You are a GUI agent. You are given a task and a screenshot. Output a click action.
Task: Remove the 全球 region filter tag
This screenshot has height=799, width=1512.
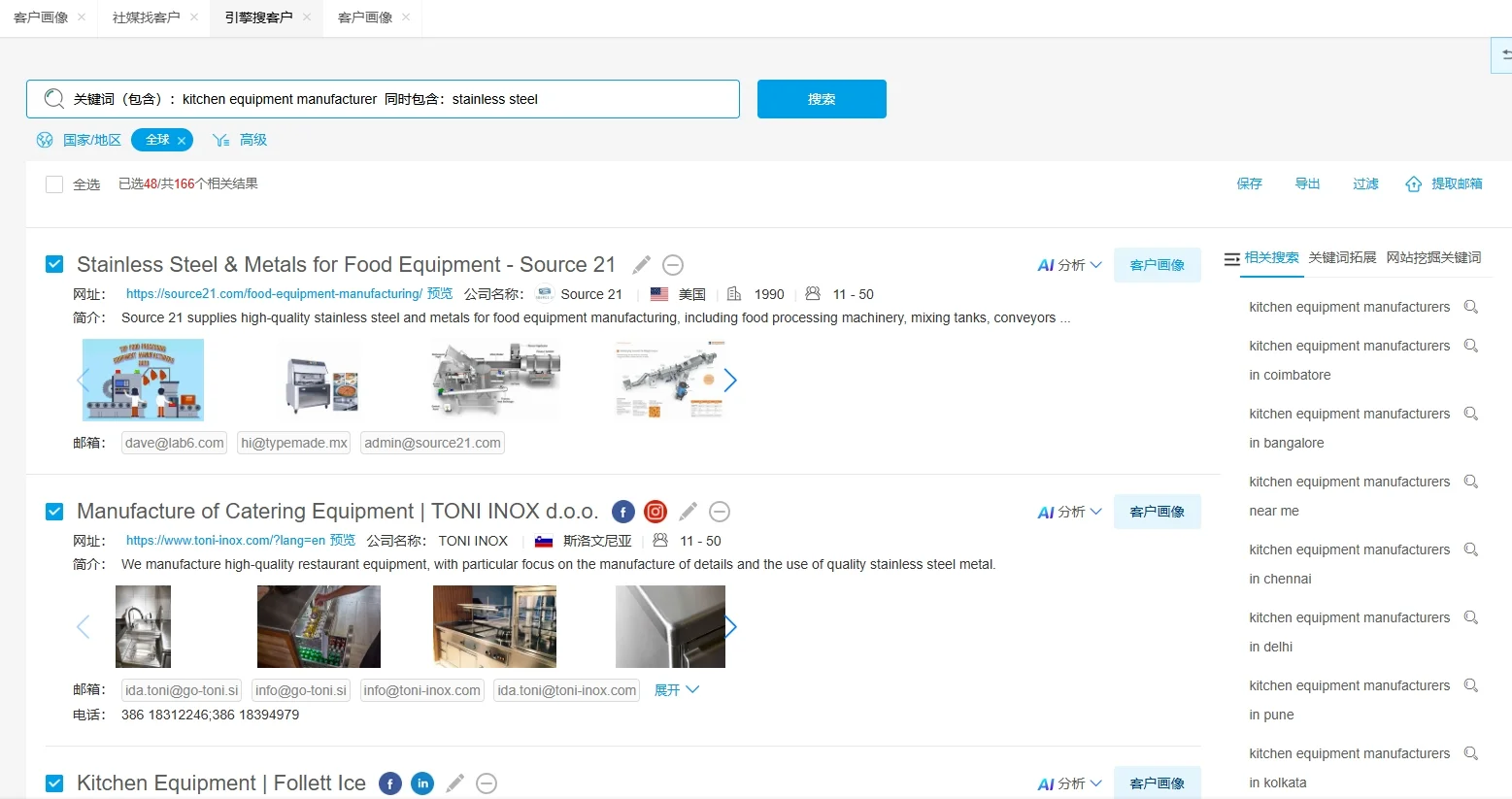coord(182,141)
